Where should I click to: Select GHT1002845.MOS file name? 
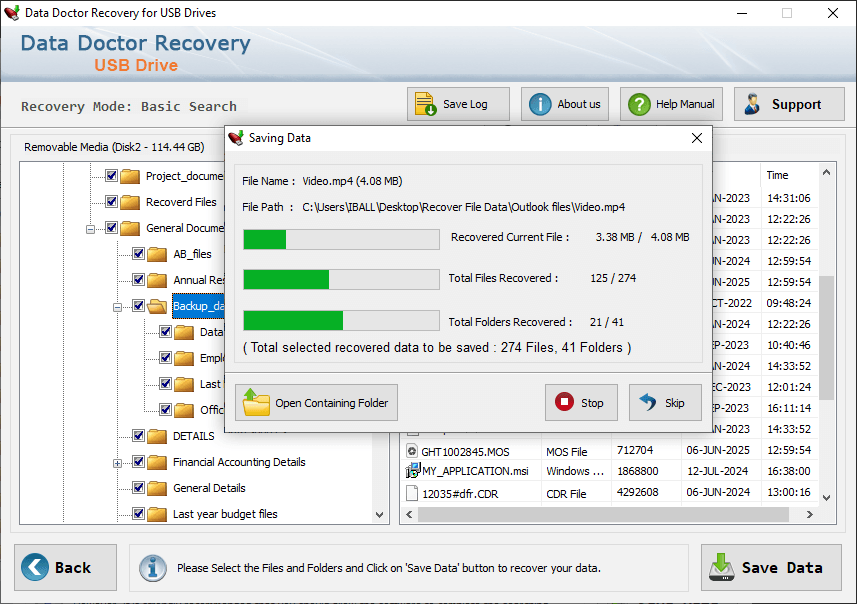pyautogui.click(x=465, y=451)
